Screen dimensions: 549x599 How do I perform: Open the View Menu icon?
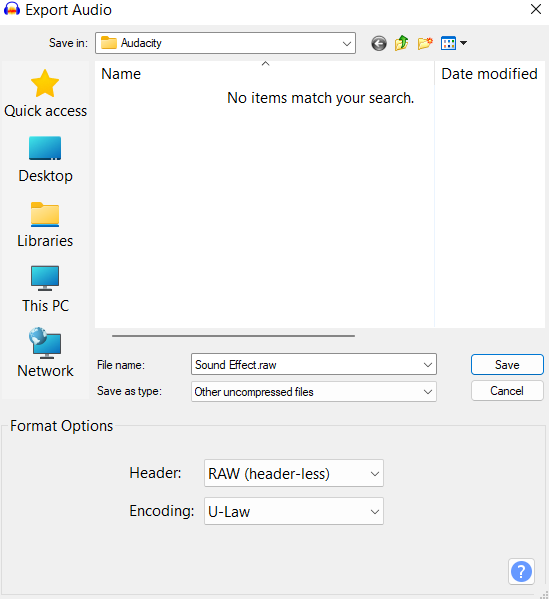[x=453, y=43]
